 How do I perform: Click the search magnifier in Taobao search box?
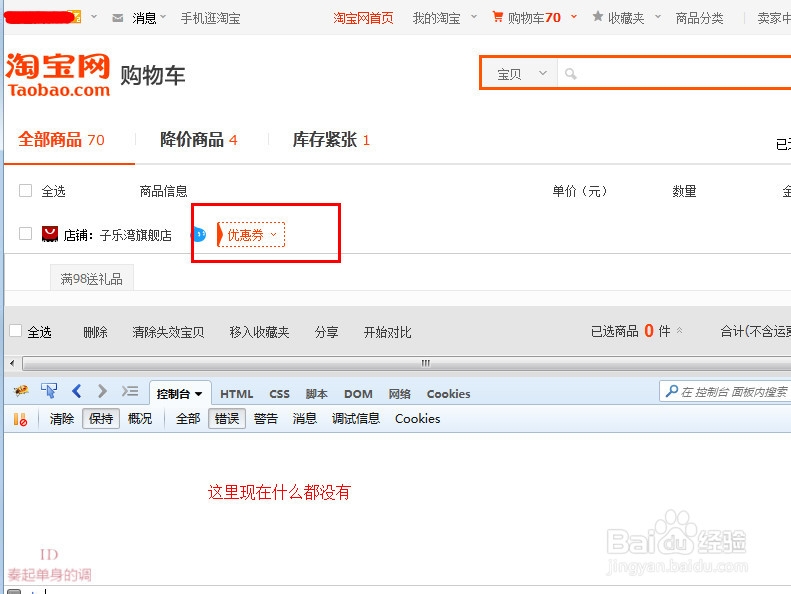(x=571, y=74)
